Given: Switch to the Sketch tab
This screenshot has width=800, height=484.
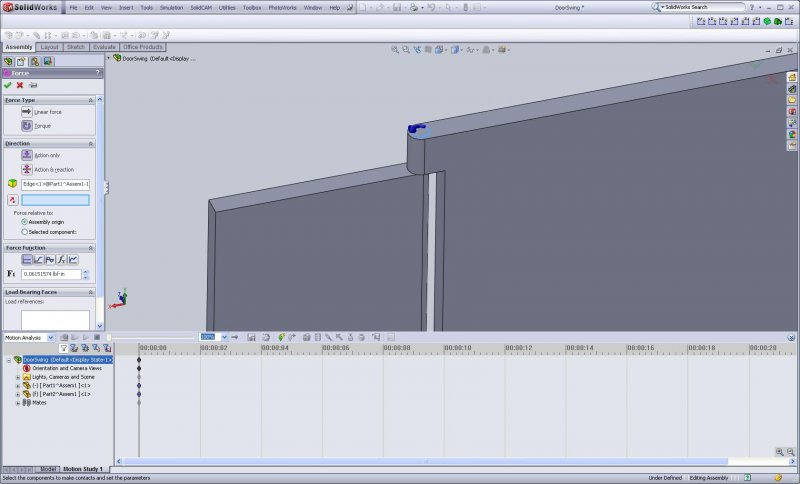Looking at the screenshot, I should 76,47.
